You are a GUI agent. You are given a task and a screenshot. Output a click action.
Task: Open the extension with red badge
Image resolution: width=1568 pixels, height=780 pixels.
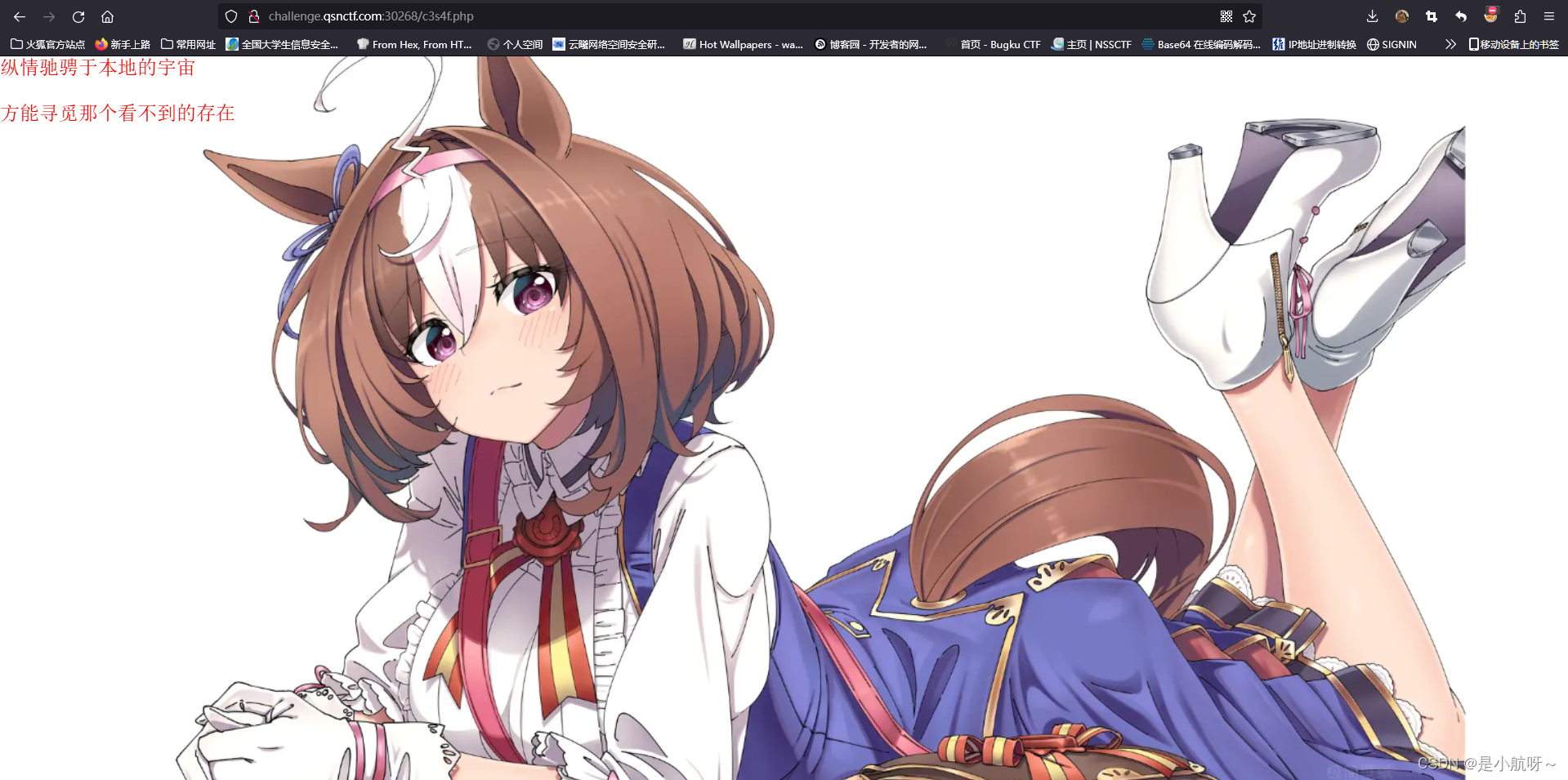click(x=1490, y=15)
